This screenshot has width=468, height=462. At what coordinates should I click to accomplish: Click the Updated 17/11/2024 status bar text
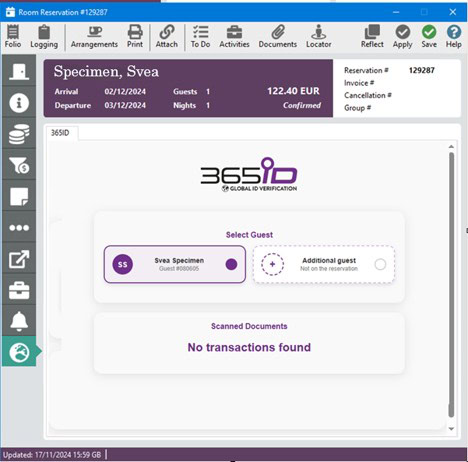(52, 455)
